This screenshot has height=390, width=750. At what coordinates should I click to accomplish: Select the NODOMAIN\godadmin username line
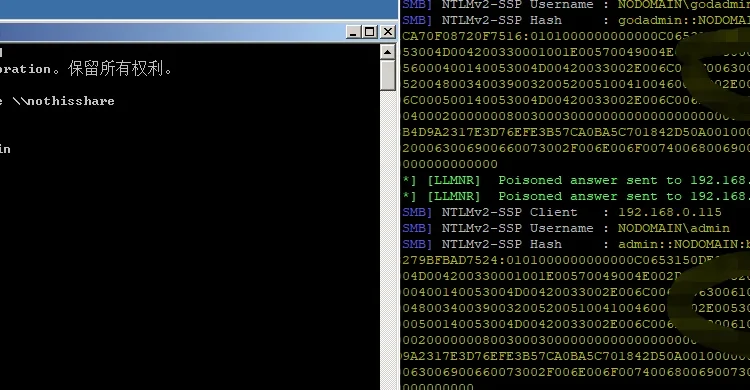pos(576,5)
